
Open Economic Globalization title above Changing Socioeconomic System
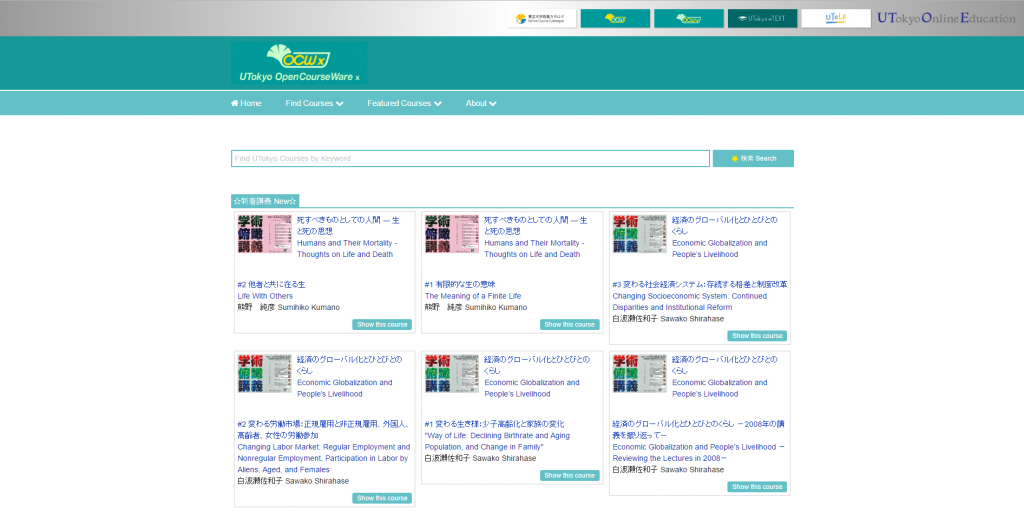[724, 237]
